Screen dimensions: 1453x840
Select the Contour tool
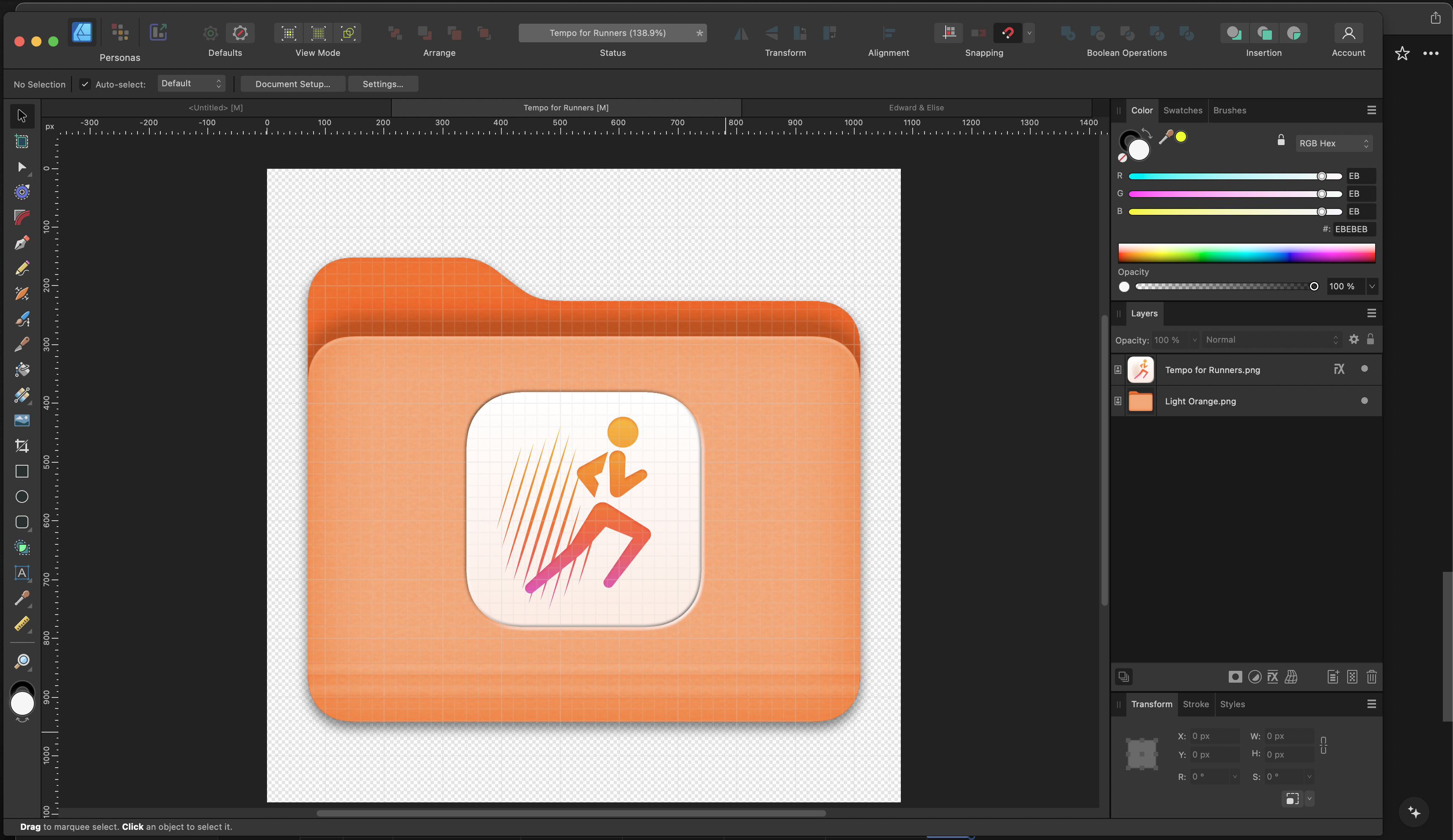click(x=22, y=192)
